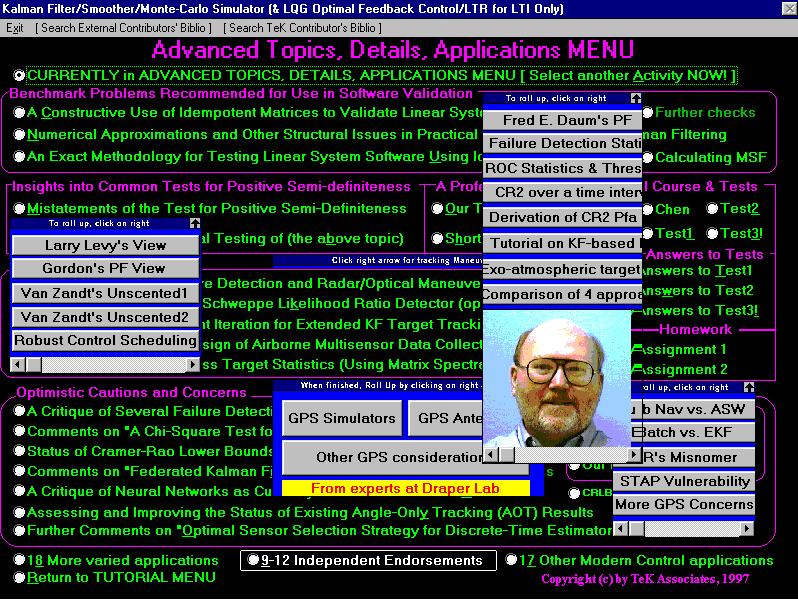
Task: Select A Critique of Neural Networks option
Action: [19, 491]
